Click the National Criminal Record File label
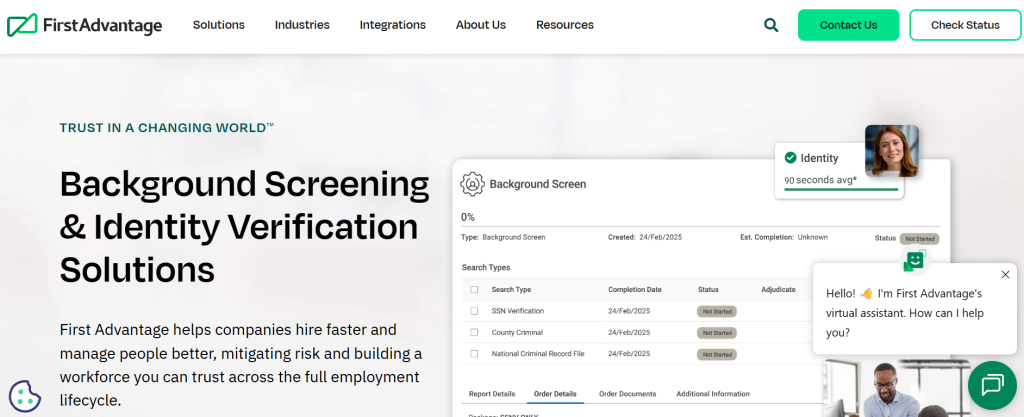 click(x=537, y=354)
